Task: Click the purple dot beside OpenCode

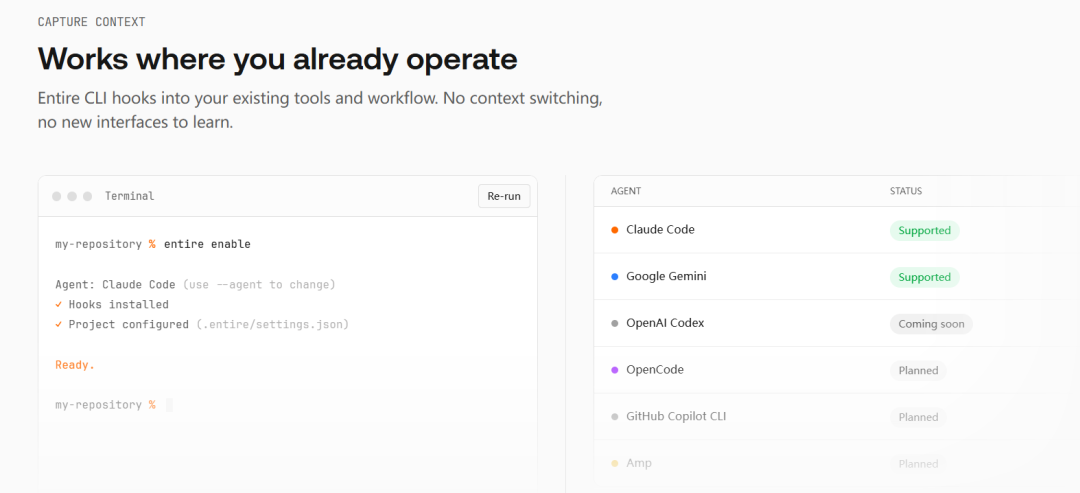Action: click(x=615, y=370)
